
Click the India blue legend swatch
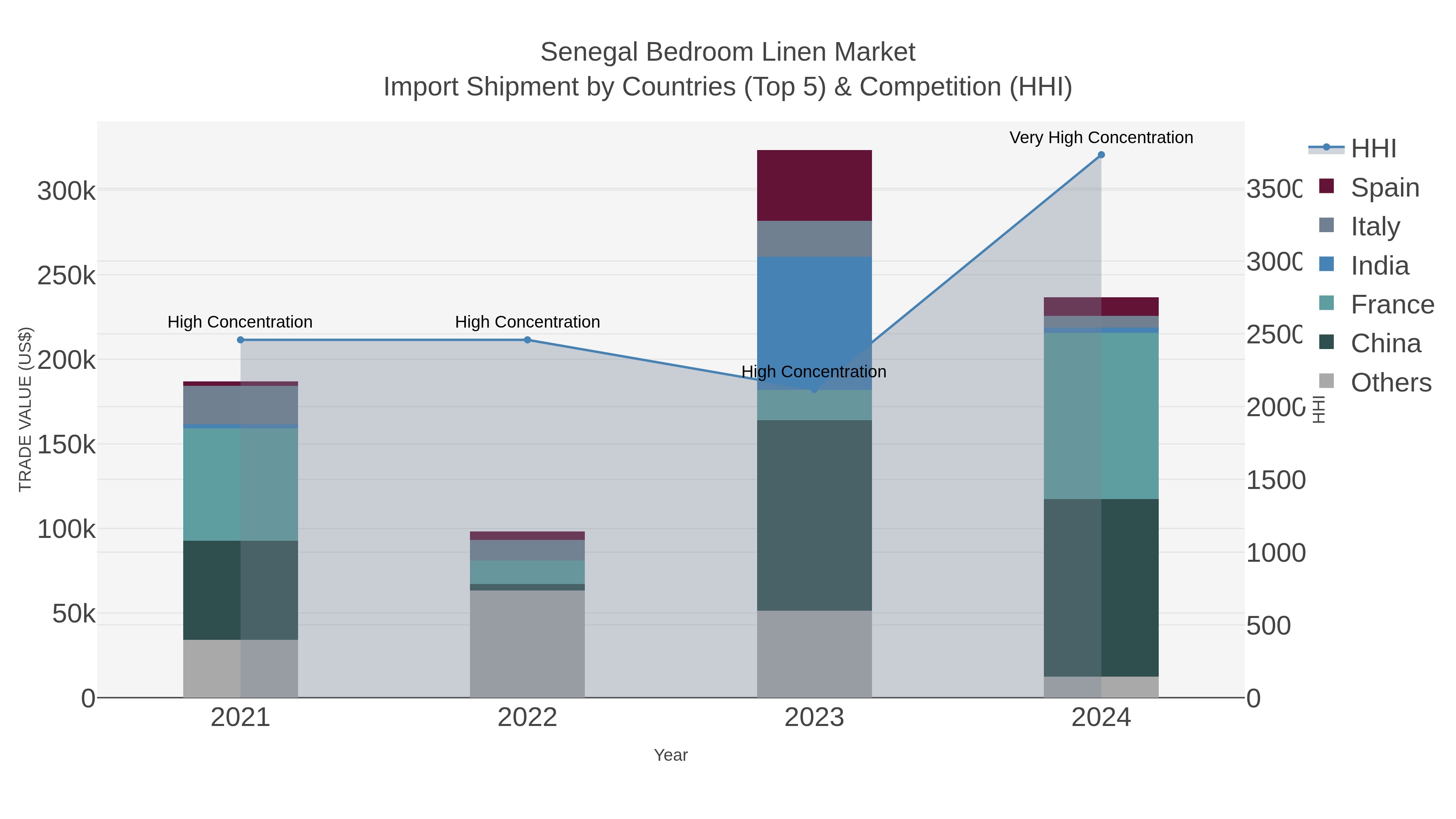tap(1327, 264)
